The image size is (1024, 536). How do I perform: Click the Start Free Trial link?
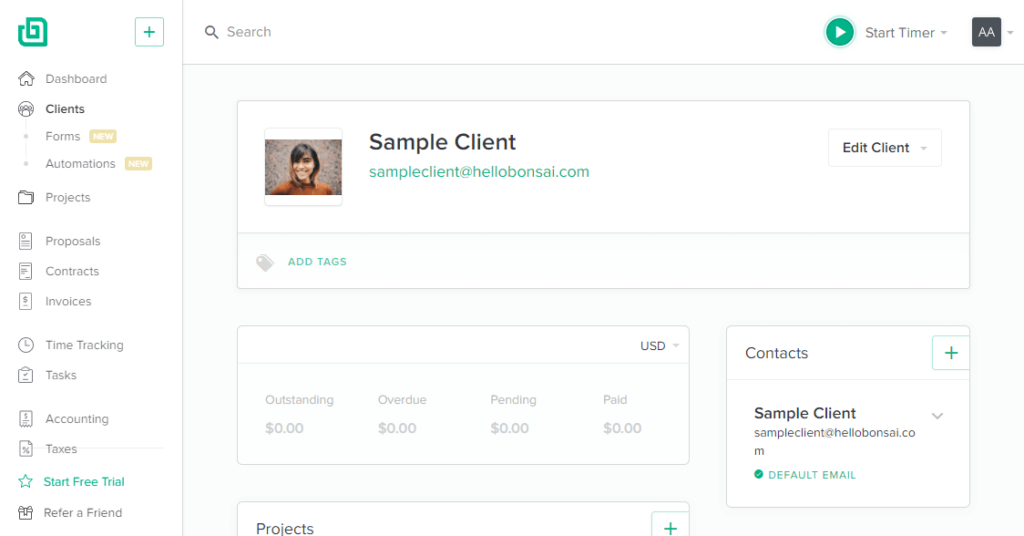(x=84, y=482)
